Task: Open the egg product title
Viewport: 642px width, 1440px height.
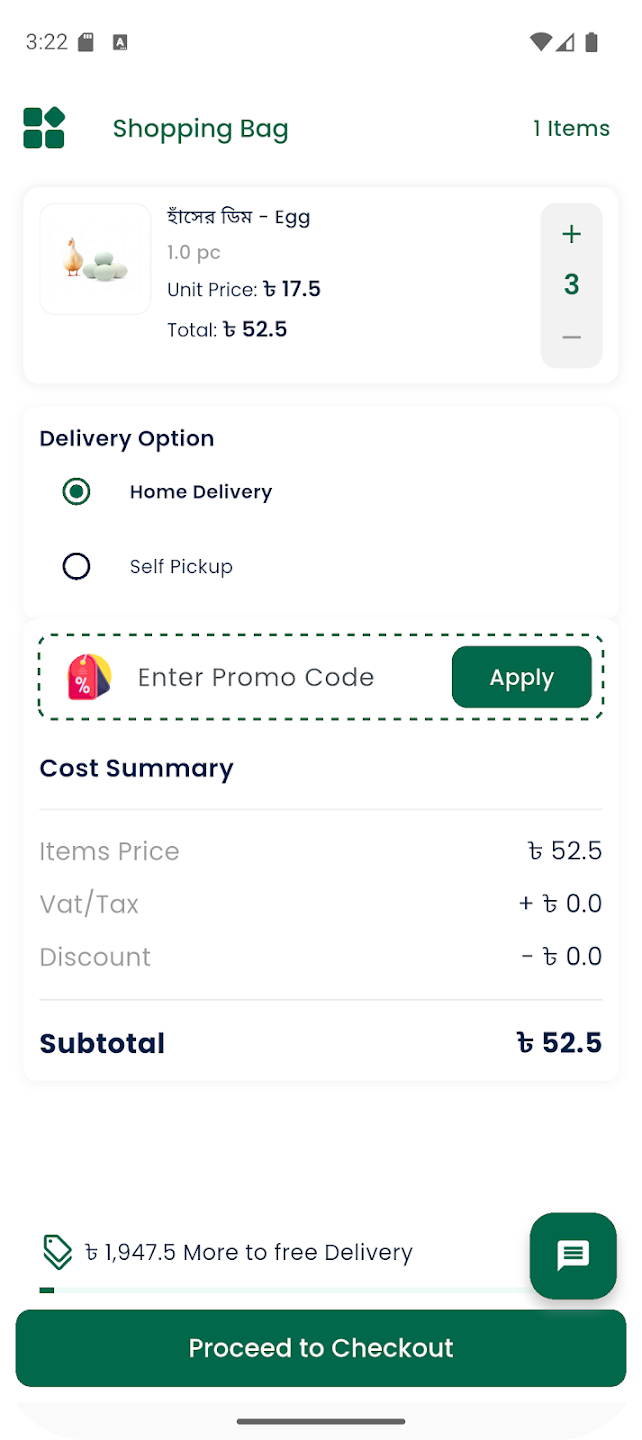Action: (x=239, y=217)
